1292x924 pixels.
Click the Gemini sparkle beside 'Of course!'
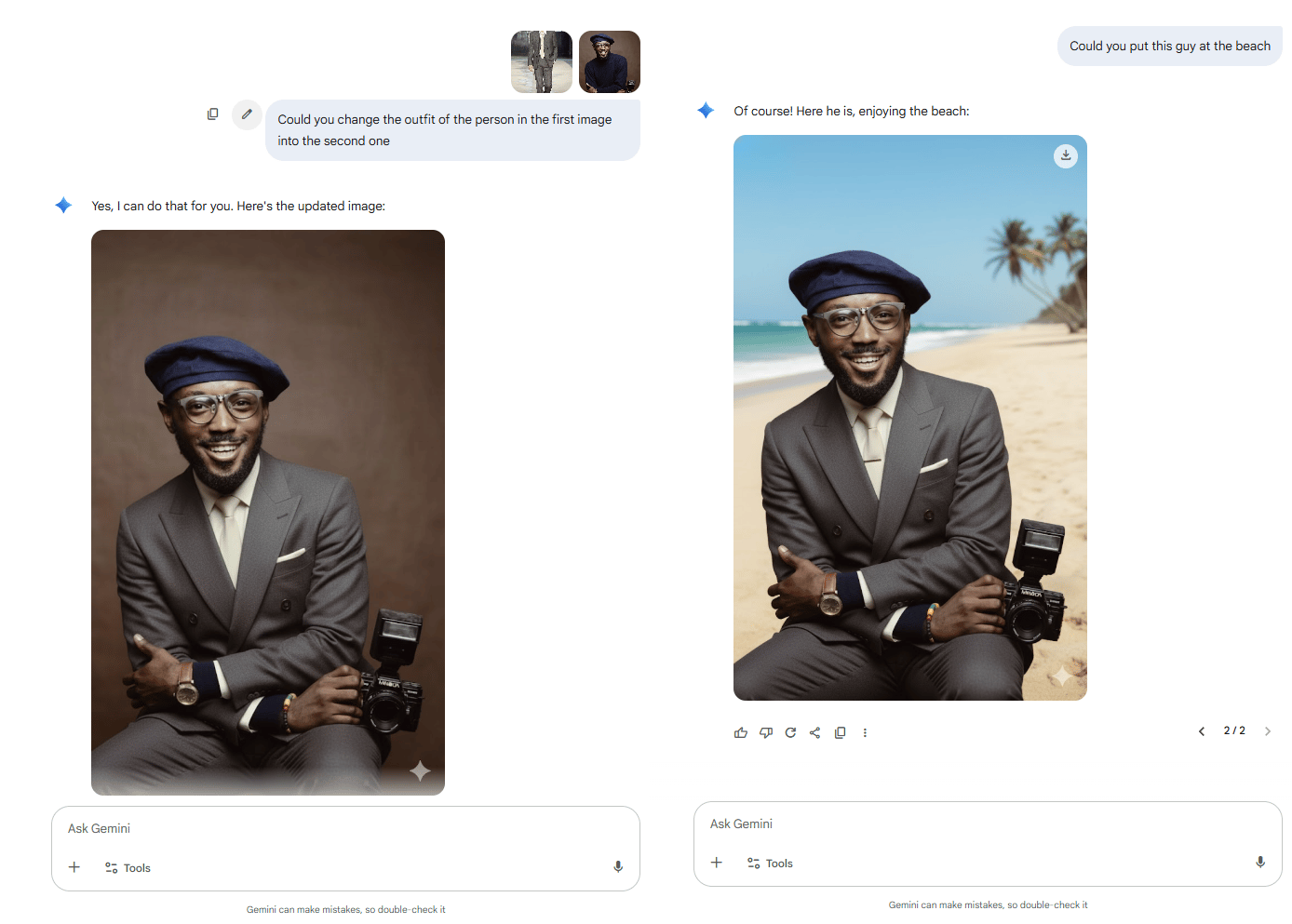(706, 110)
